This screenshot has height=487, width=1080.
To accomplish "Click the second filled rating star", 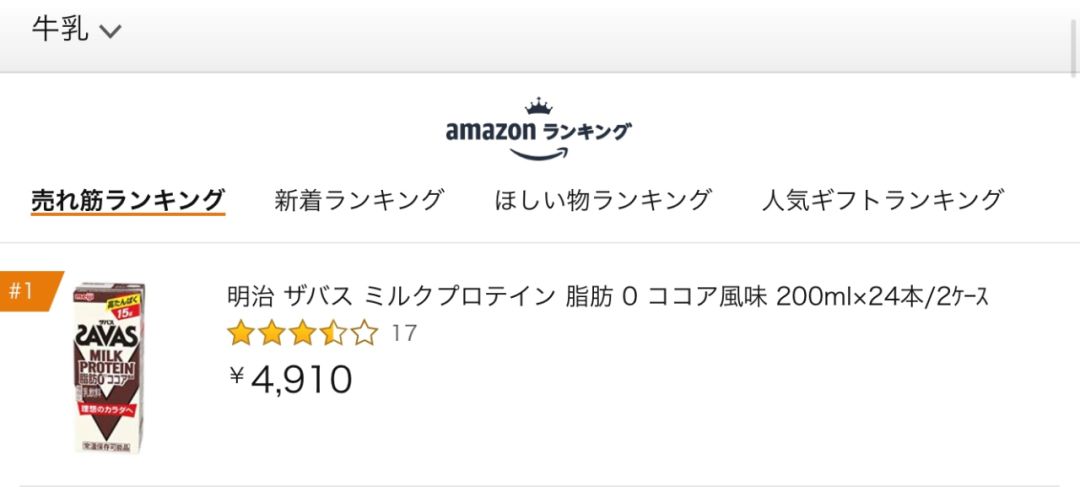I will tap(272, 333).
